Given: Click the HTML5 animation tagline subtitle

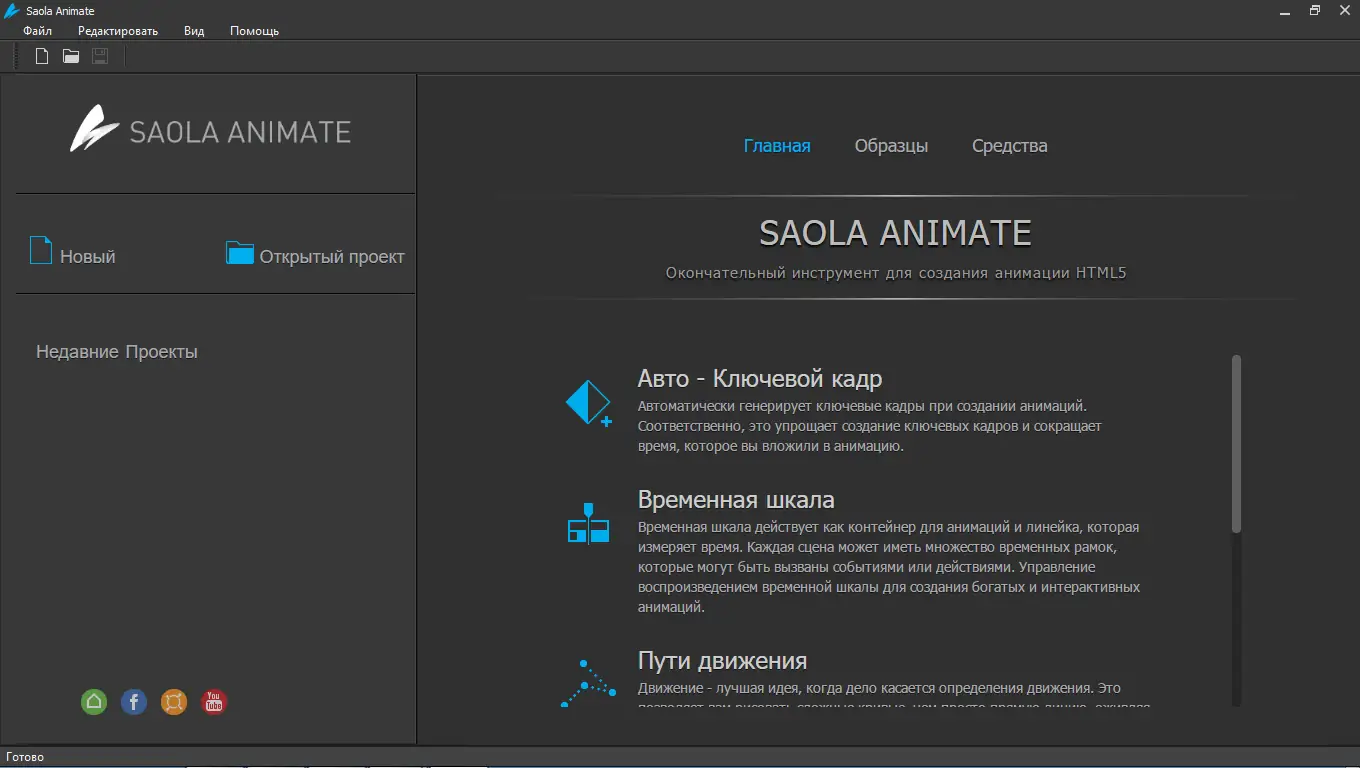Looking at the screenshot, I should 896,273.
